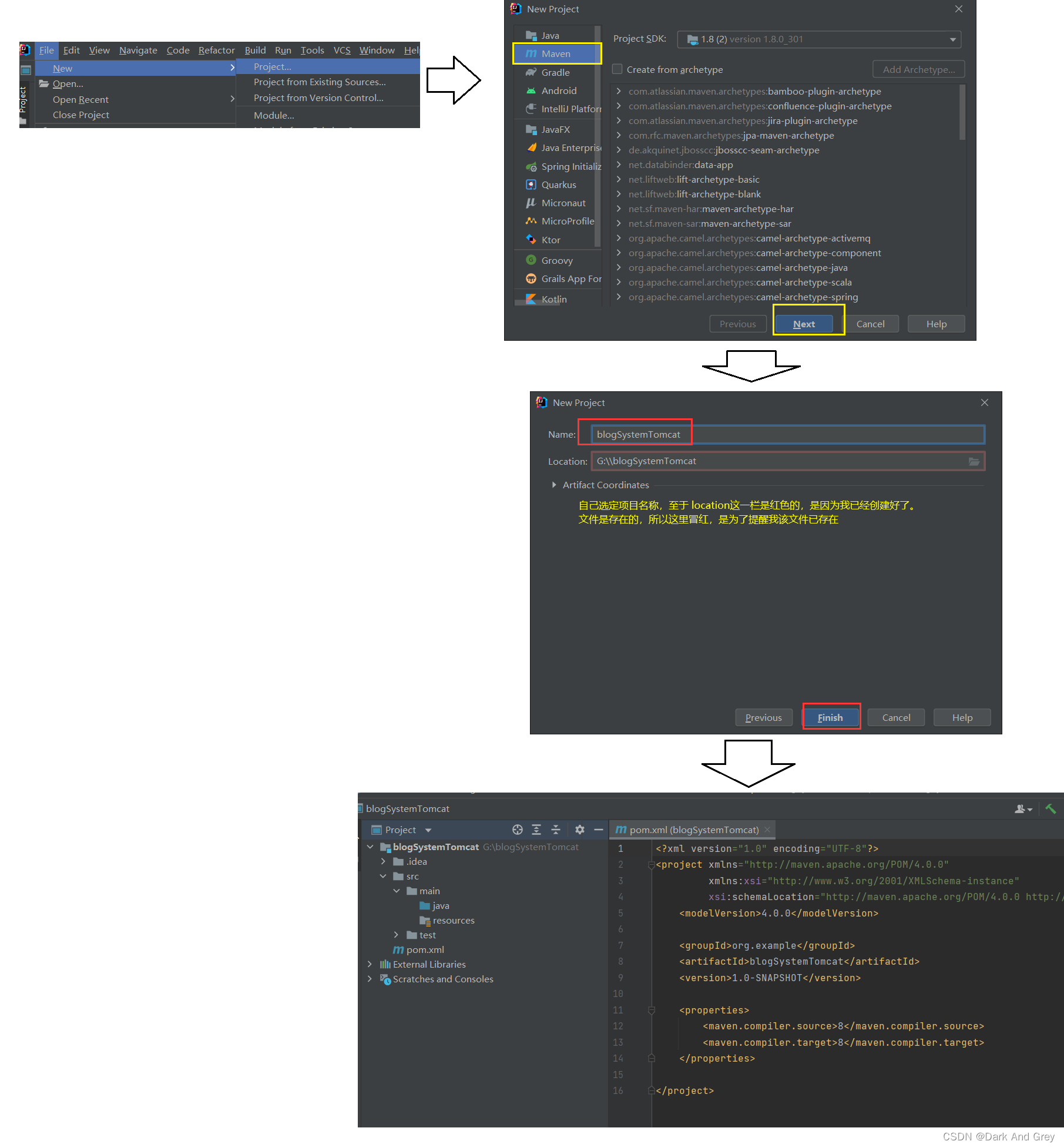Screen dimensions: 1064x1148
Task: Click the green Build hammer icon
Action: point(1050,809)
